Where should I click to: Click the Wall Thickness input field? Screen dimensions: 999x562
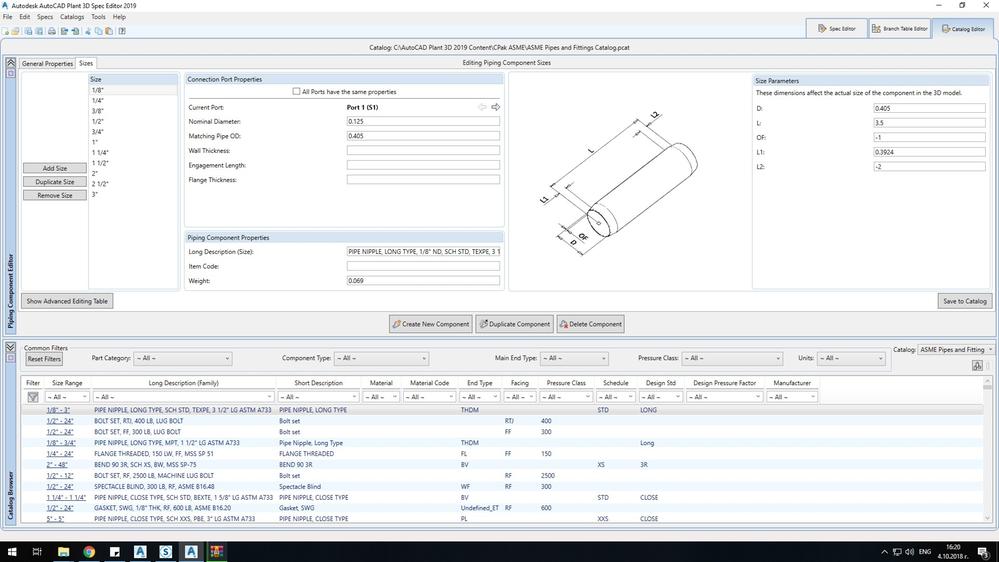click(x=423, y=150)
